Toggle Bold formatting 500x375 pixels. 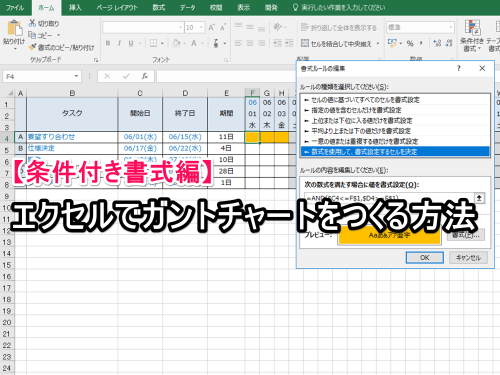tap(108, 43)
